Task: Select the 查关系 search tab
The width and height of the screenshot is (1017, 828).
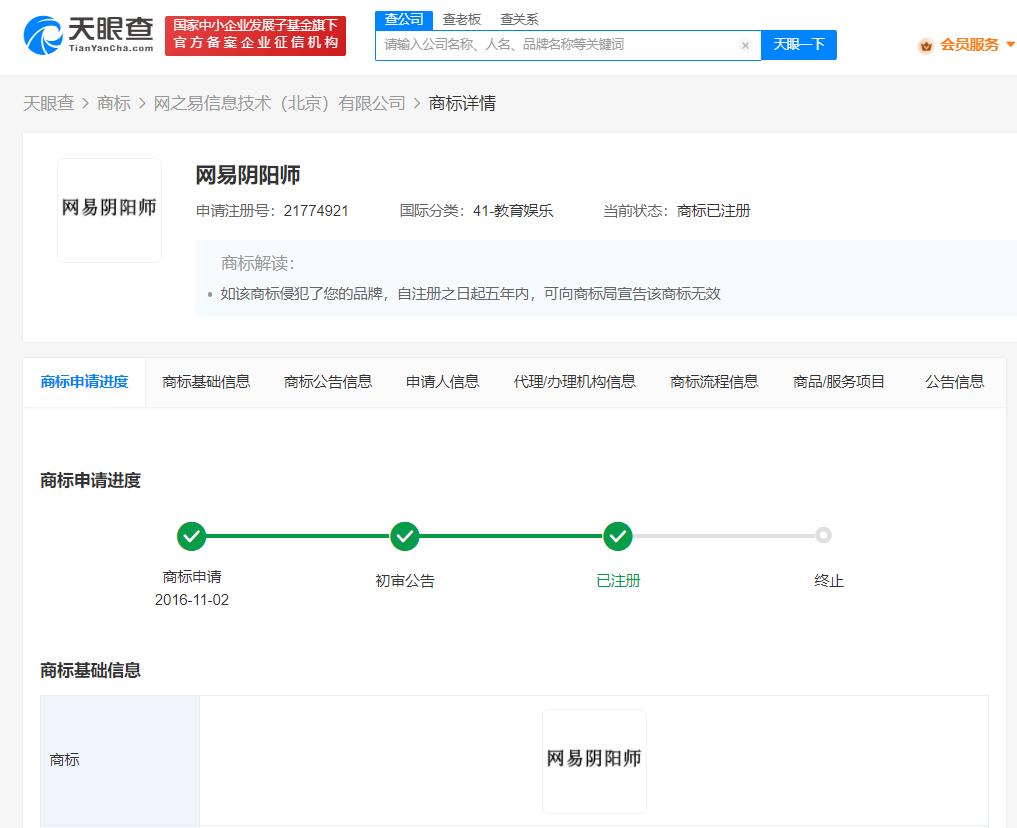Action: [x=519, y=19]
